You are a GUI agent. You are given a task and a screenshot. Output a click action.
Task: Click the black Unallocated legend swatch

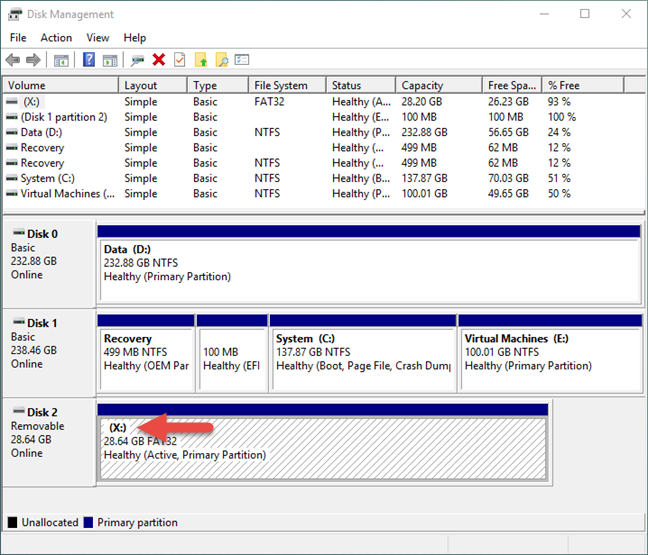click(12, 522)
